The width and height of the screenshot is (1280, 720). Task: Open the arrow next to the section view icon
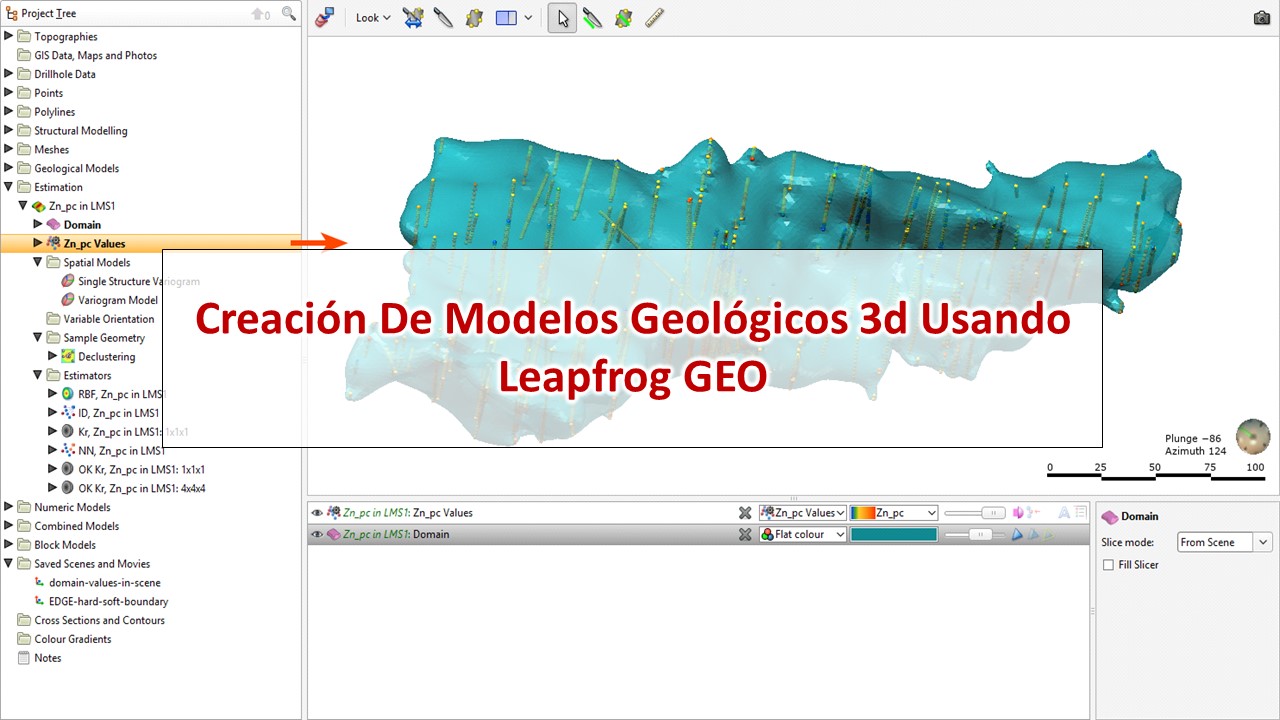tap(528, 18)
